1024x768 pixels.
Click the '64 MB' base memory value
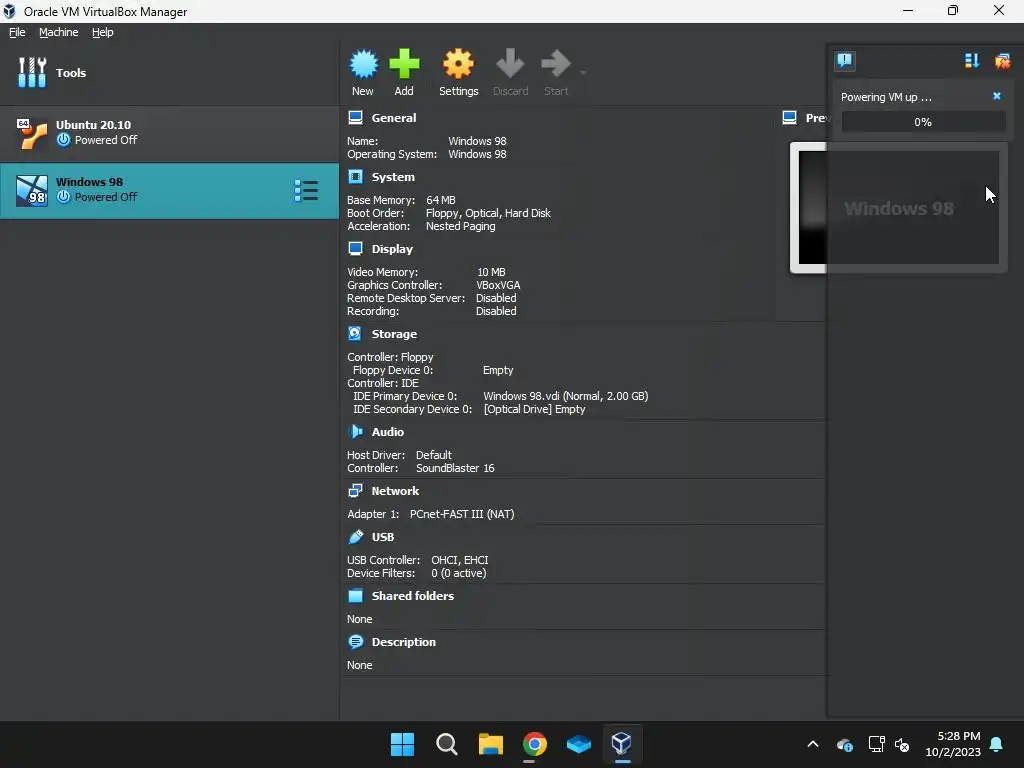tap(441, 200)
